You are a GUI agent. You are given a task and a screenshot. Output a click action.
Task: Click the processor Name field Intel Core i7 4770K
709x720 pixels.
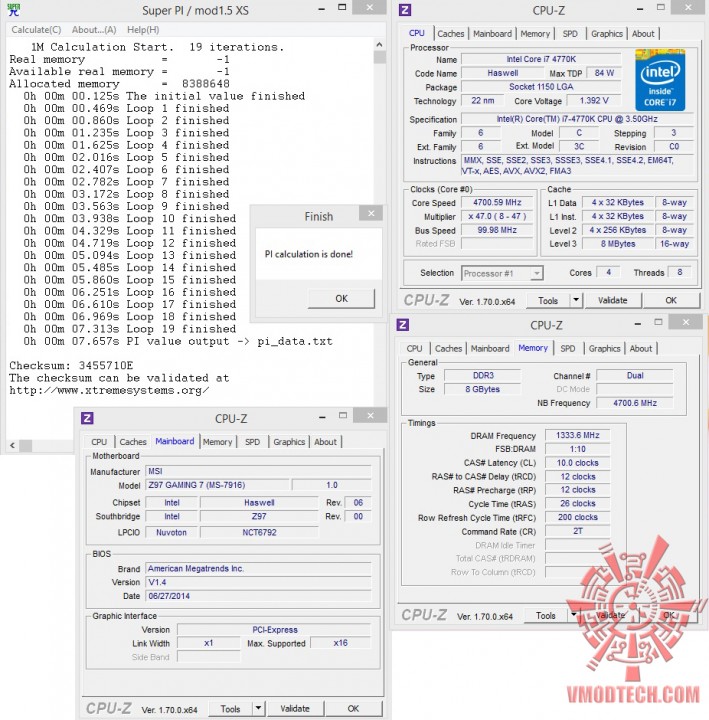tap(541, 59)
